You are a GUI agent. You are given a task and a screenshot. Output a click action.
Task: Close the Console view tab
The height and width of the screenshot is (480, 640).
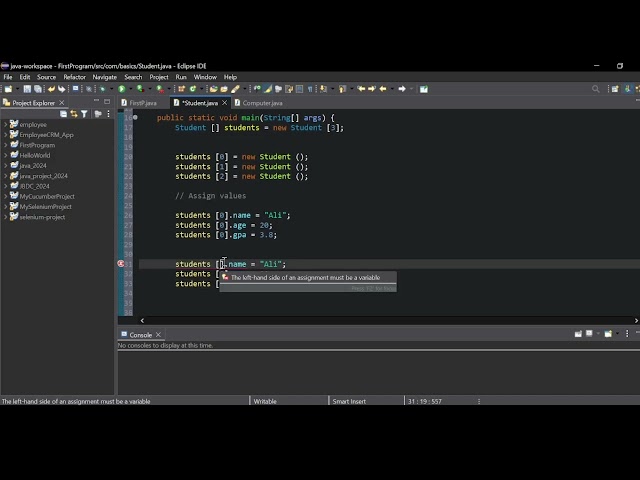(158, 335)
